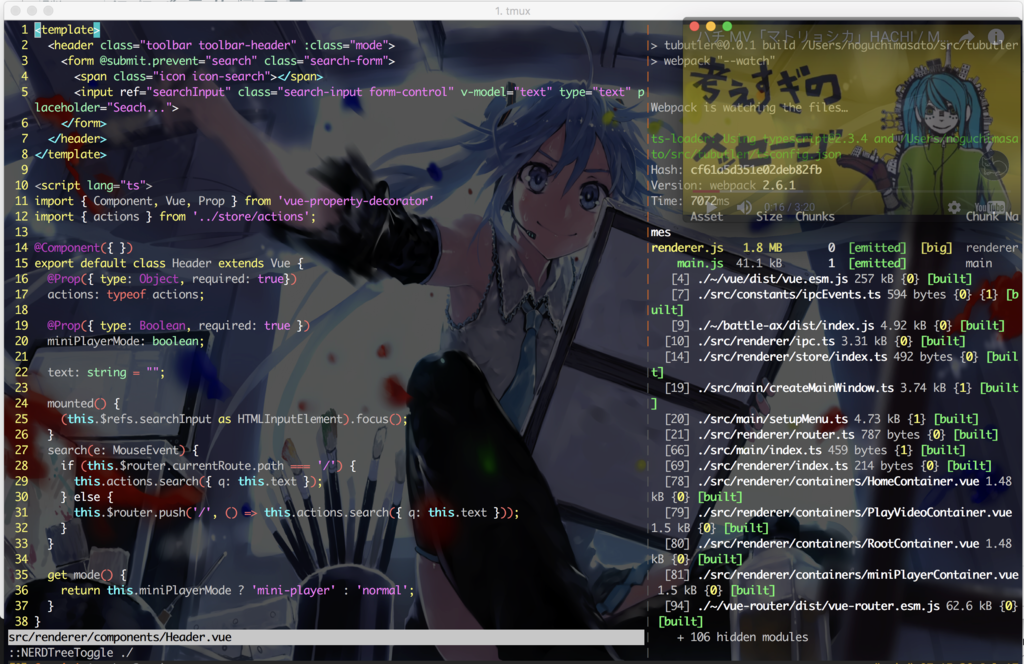Click the YouTube logo in the player
Image resolution: width=1024 pixels, height=664 pixels.
click(x=989, y=208)
